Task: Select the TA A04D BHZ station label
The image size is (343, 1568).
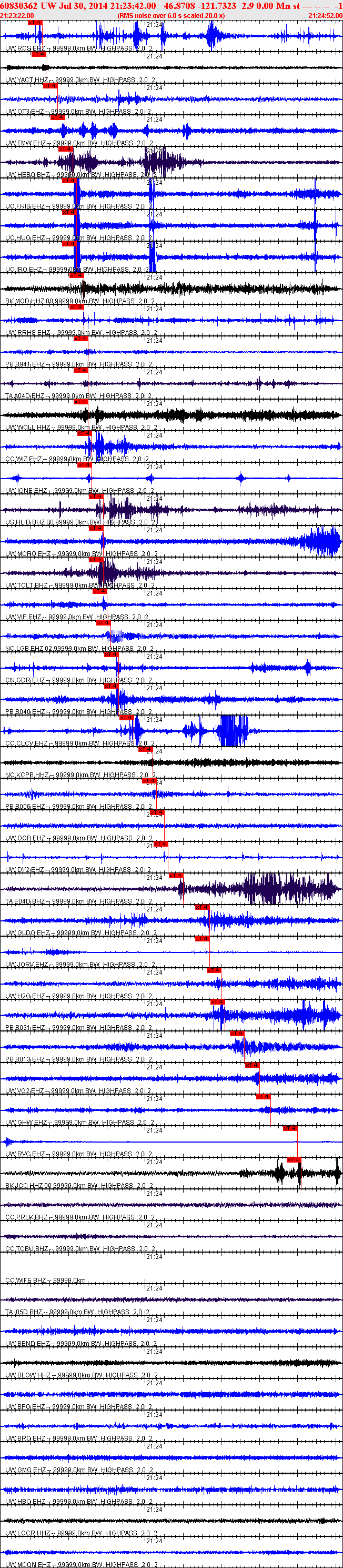Action: [78, 395]
